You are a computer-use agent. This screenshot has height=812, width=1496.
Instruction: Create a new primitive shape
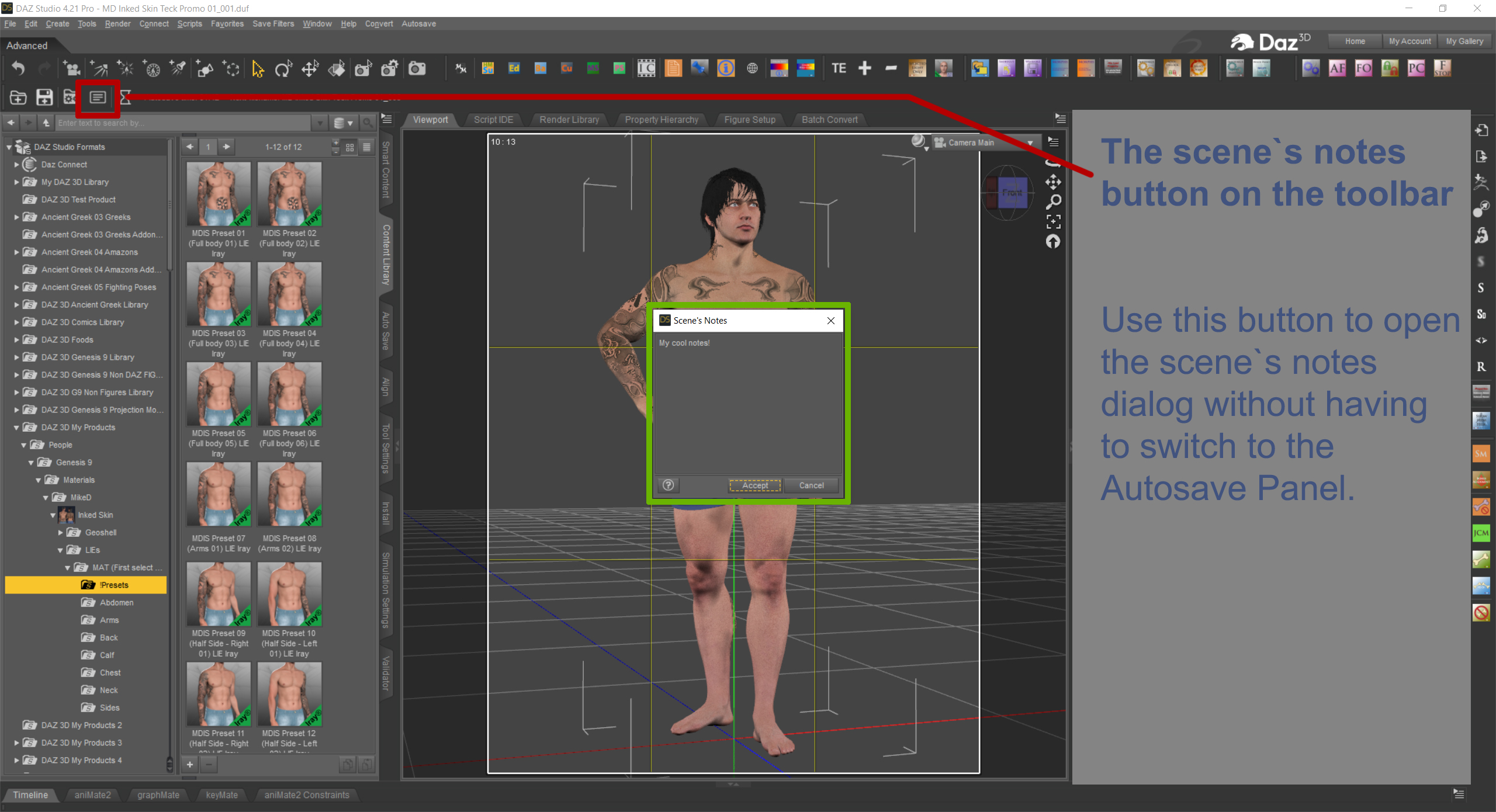[205, 69]
